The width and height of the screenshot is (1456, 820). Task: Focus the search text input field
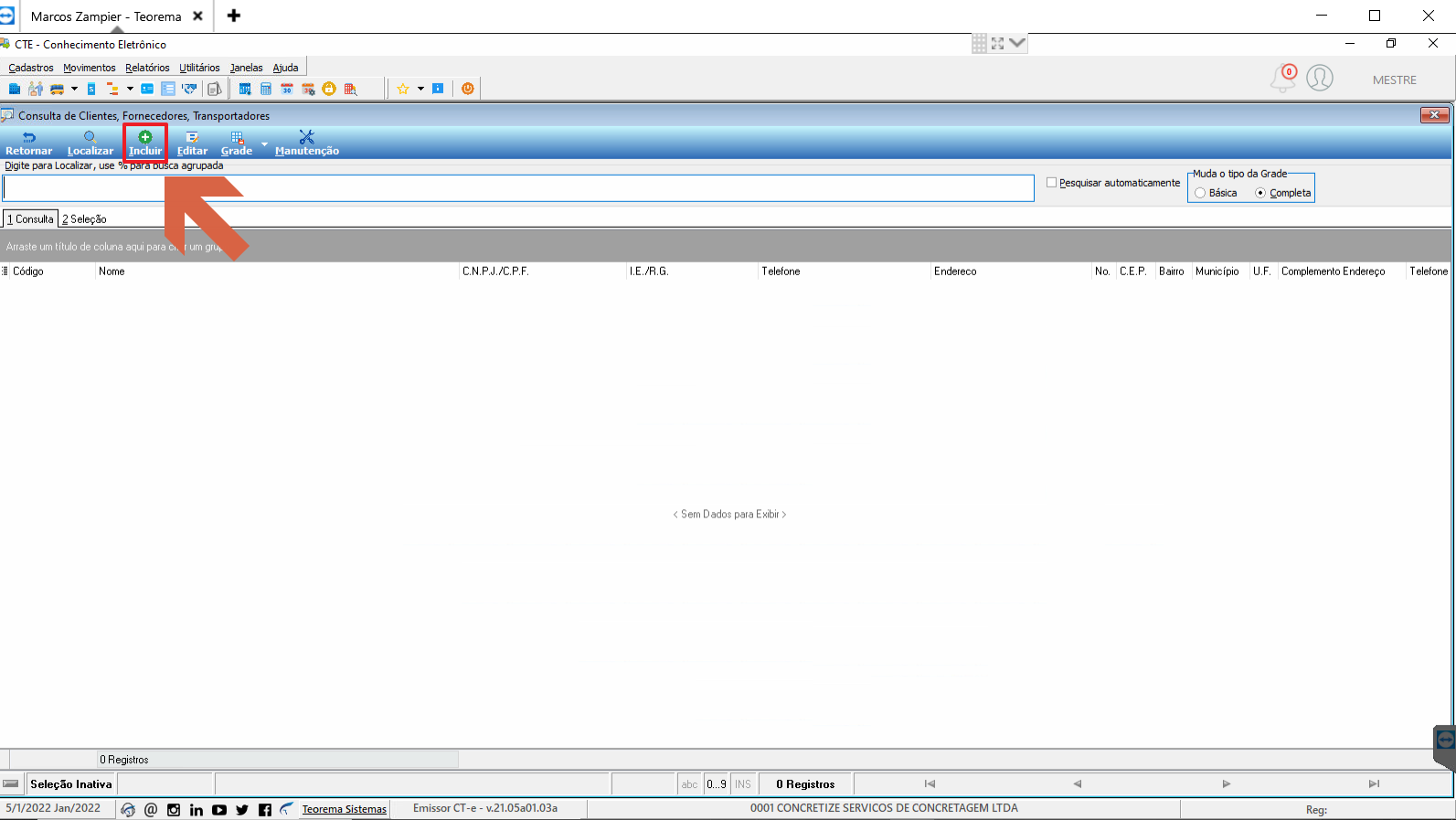point(518,188)
